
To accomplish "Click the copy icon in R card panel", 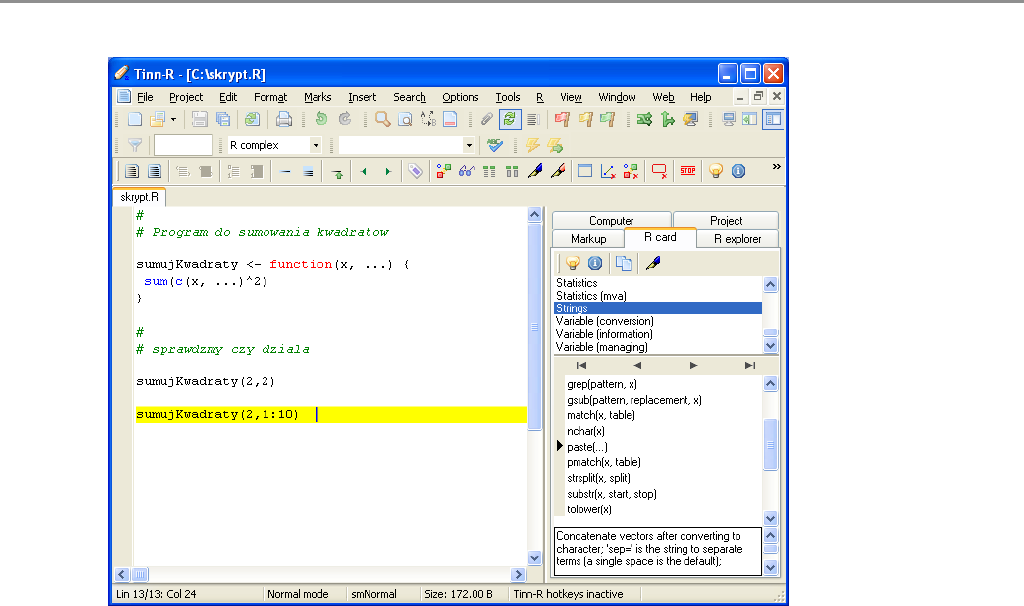I will (623, 264).
